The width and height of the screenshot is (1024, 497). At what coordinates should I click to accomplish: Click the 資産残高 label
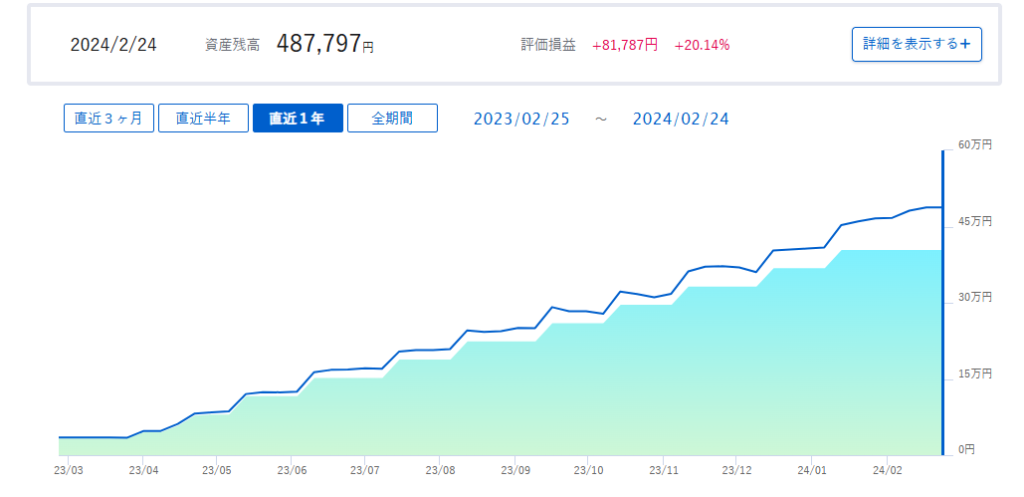[x=232, y=45]
